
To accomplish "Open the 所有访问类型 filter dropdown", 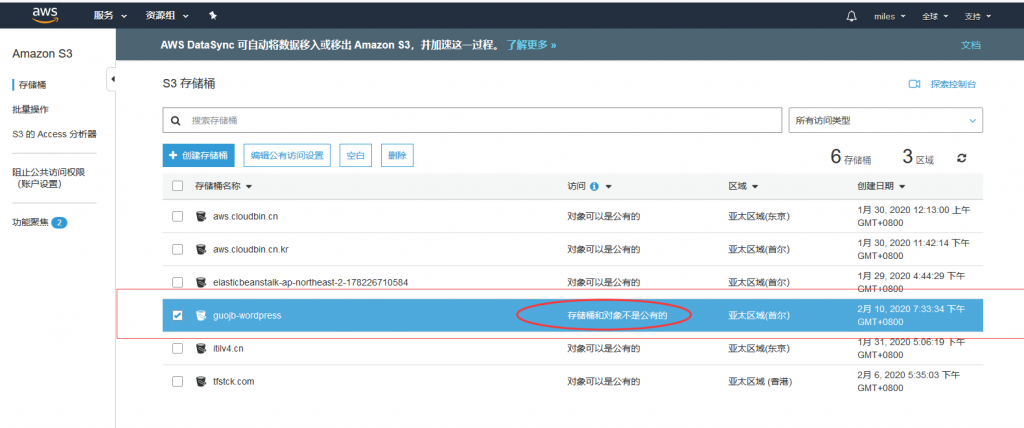I will coord(886,121).
